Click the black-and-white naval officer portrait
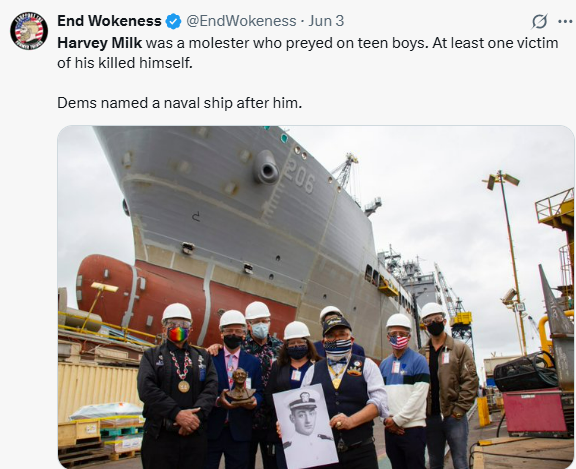576x469 pixels. [x=306, y=426]
